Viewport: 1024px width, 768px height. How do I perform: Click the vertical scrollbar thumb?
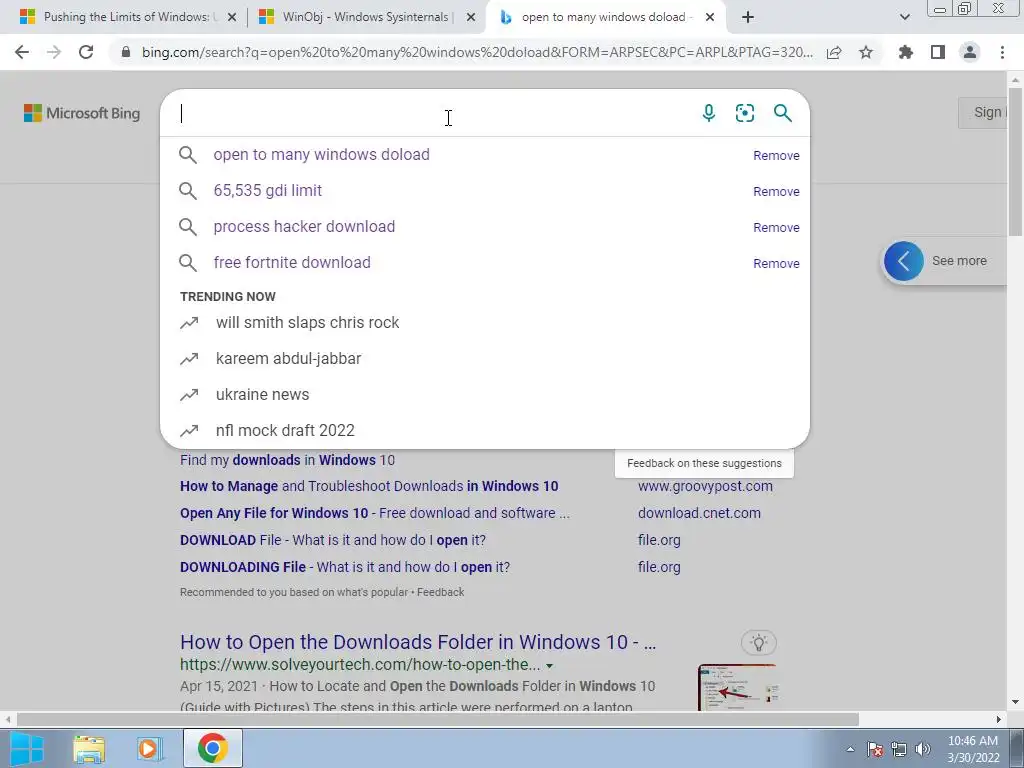point(1016,160)
